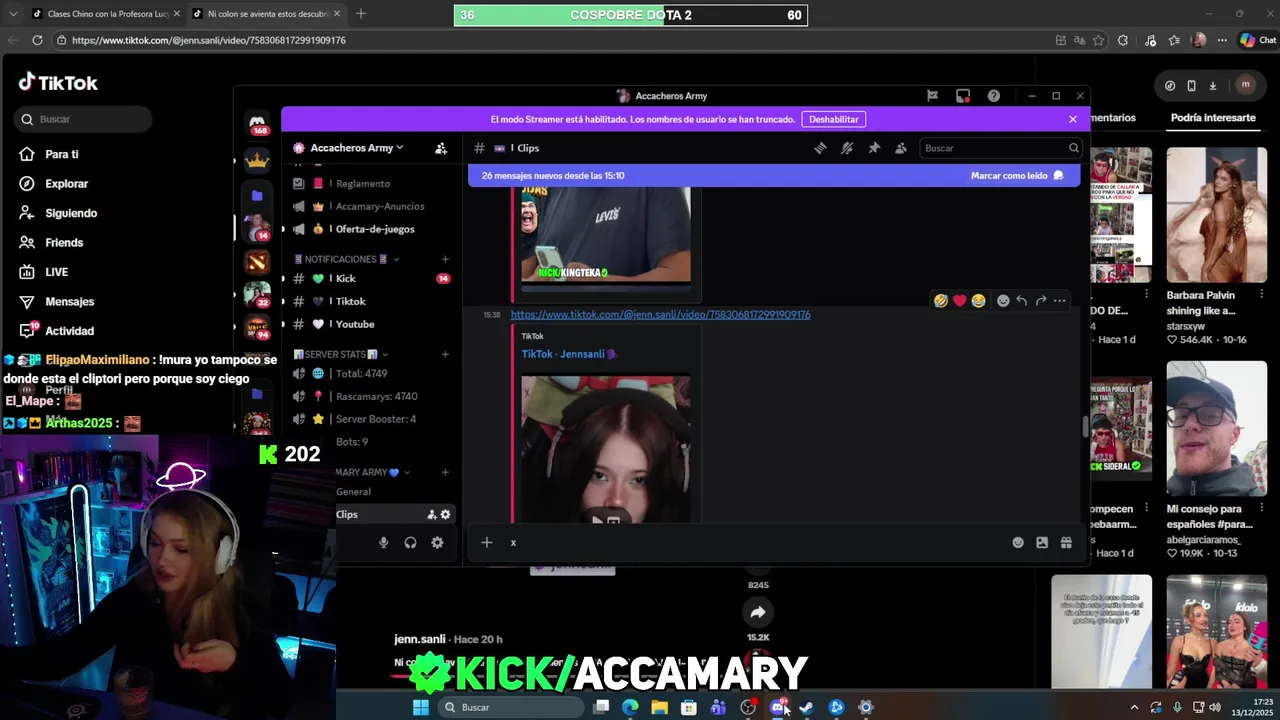Open emoji picker in Discord message bar
The width and height of the screenshot is (1280, 720).
1018,542
